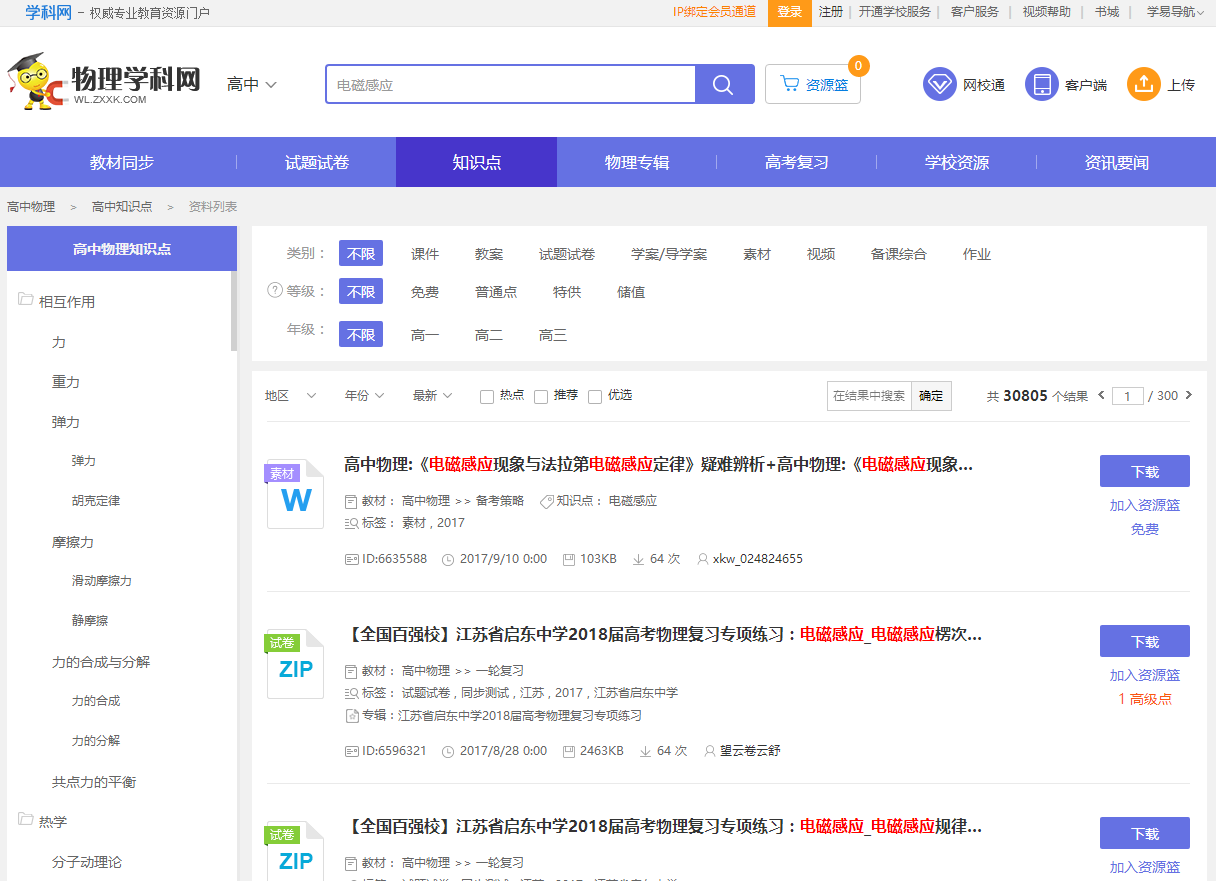Image resolution: width=1216 pixels, height=881 pixels.
Task: Click the first 下载 download button
Action: click(1144, 470)
